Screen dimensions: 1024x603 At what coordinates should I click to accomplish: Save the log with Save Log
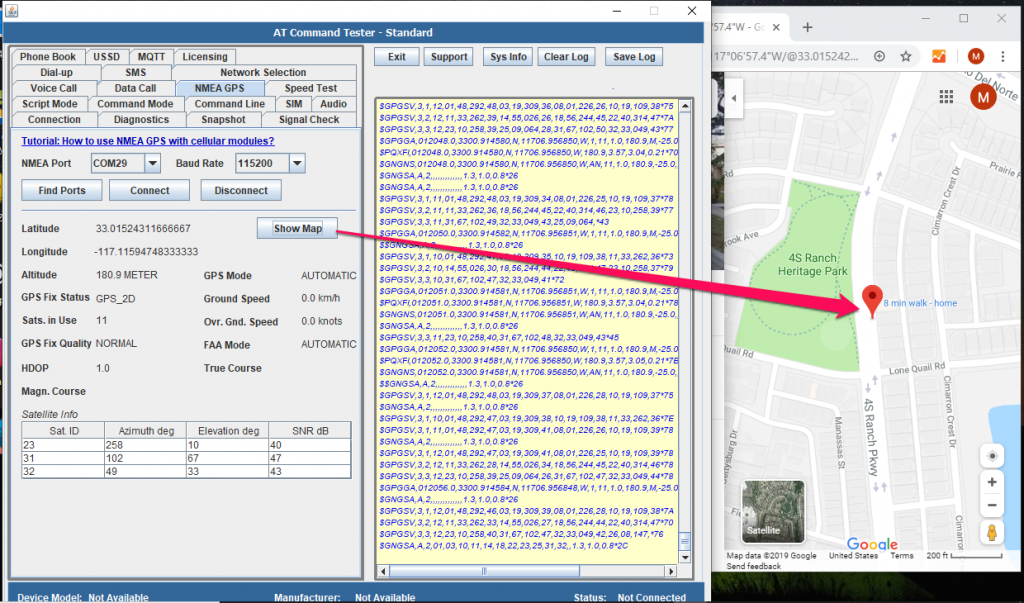pyautogui.click(x=634, y=57)
